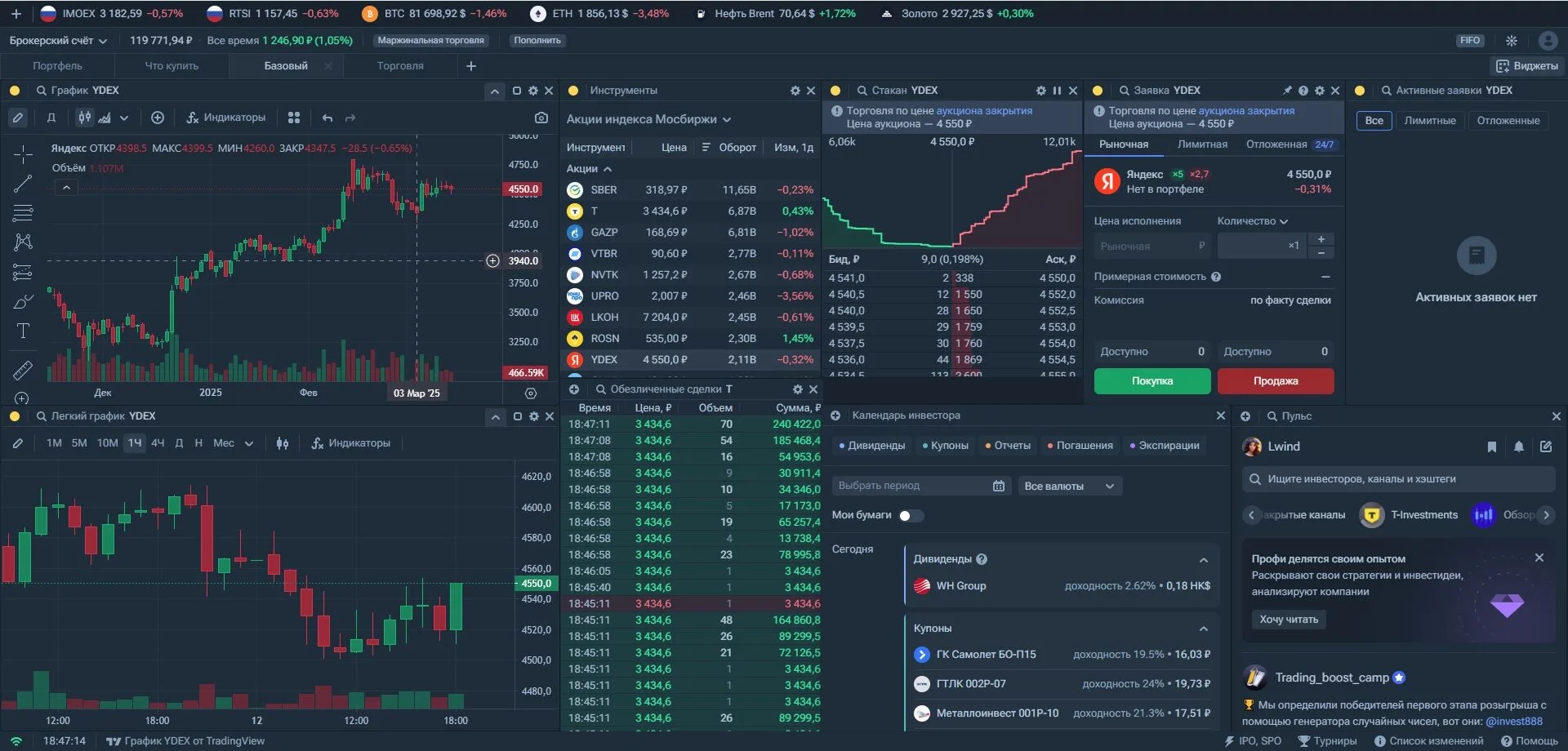Open the Виджеты panel
The image size is (1568, 751).
click(1526, 66)
